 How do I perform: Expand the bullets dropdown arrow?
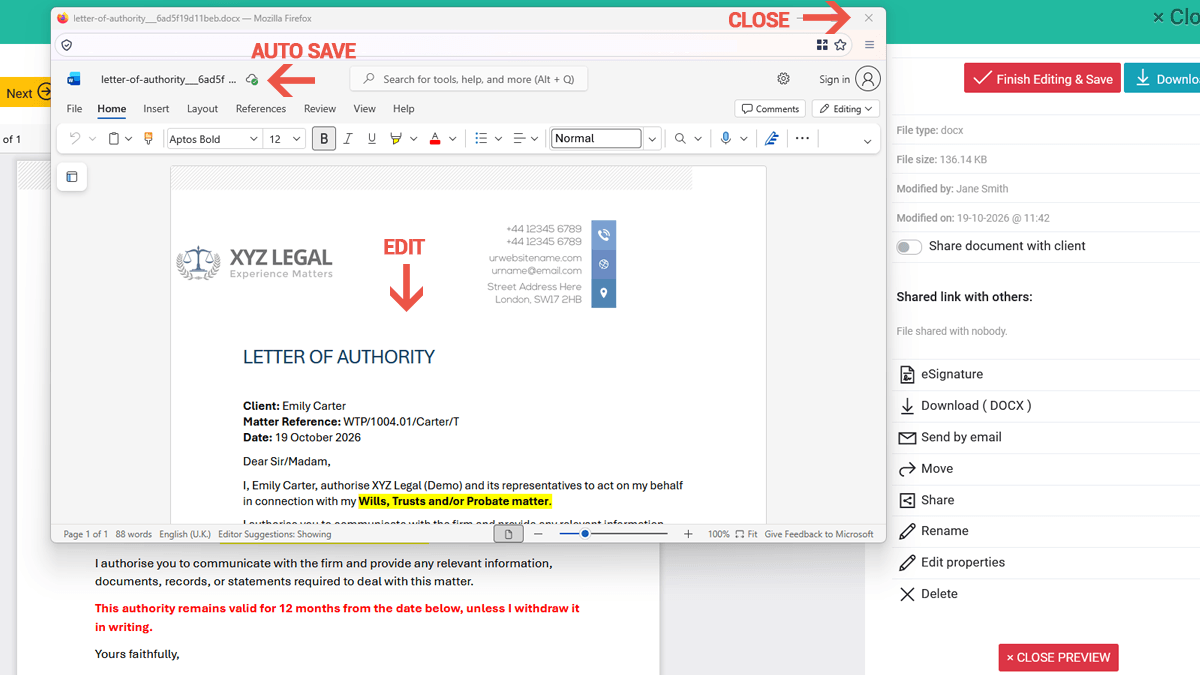(497, 139)
